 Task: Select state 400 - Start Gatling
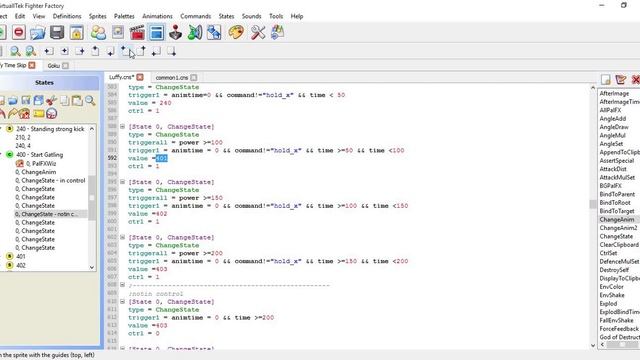click(40, 155)
